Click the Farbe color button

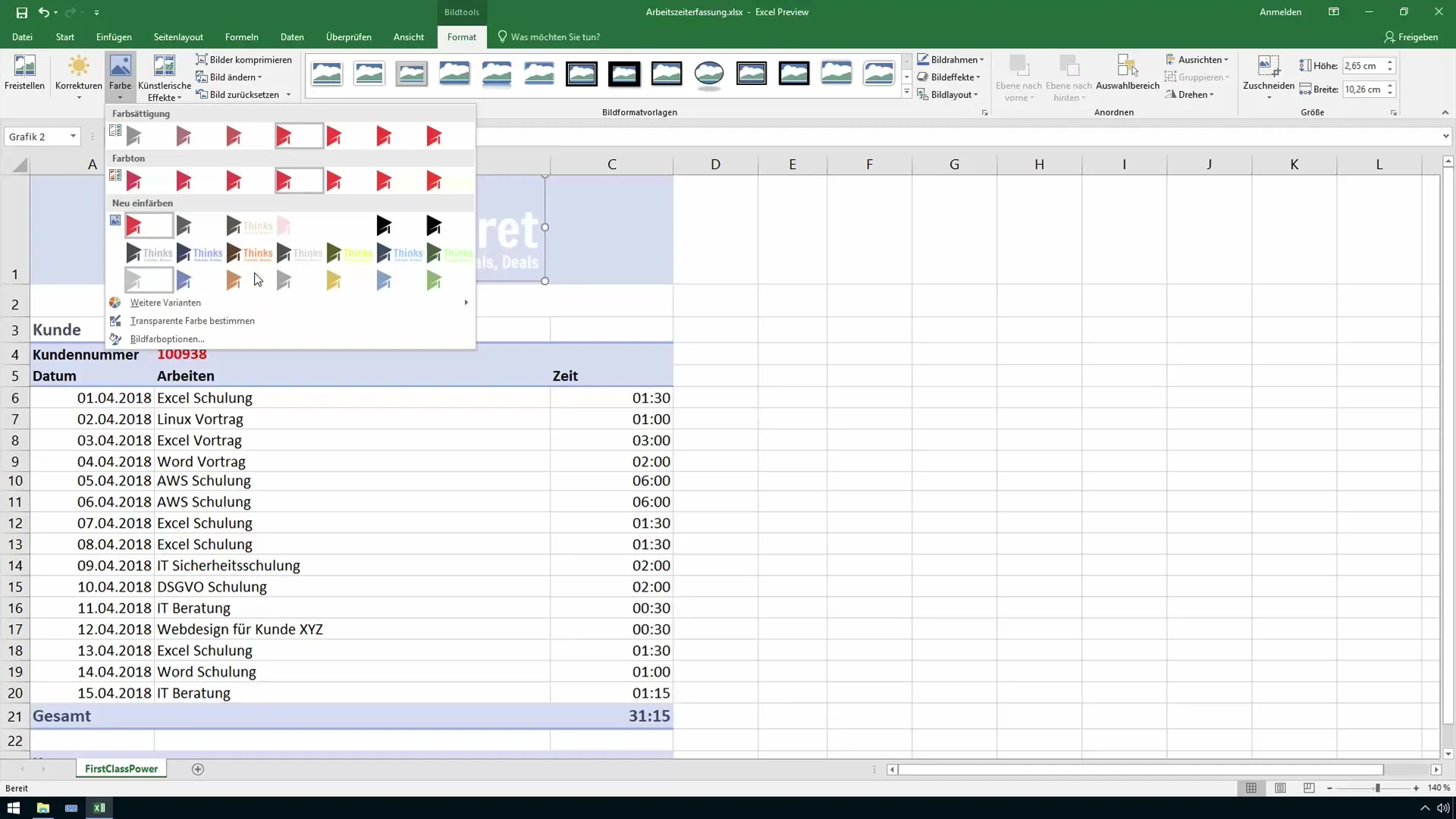[120, 77]
